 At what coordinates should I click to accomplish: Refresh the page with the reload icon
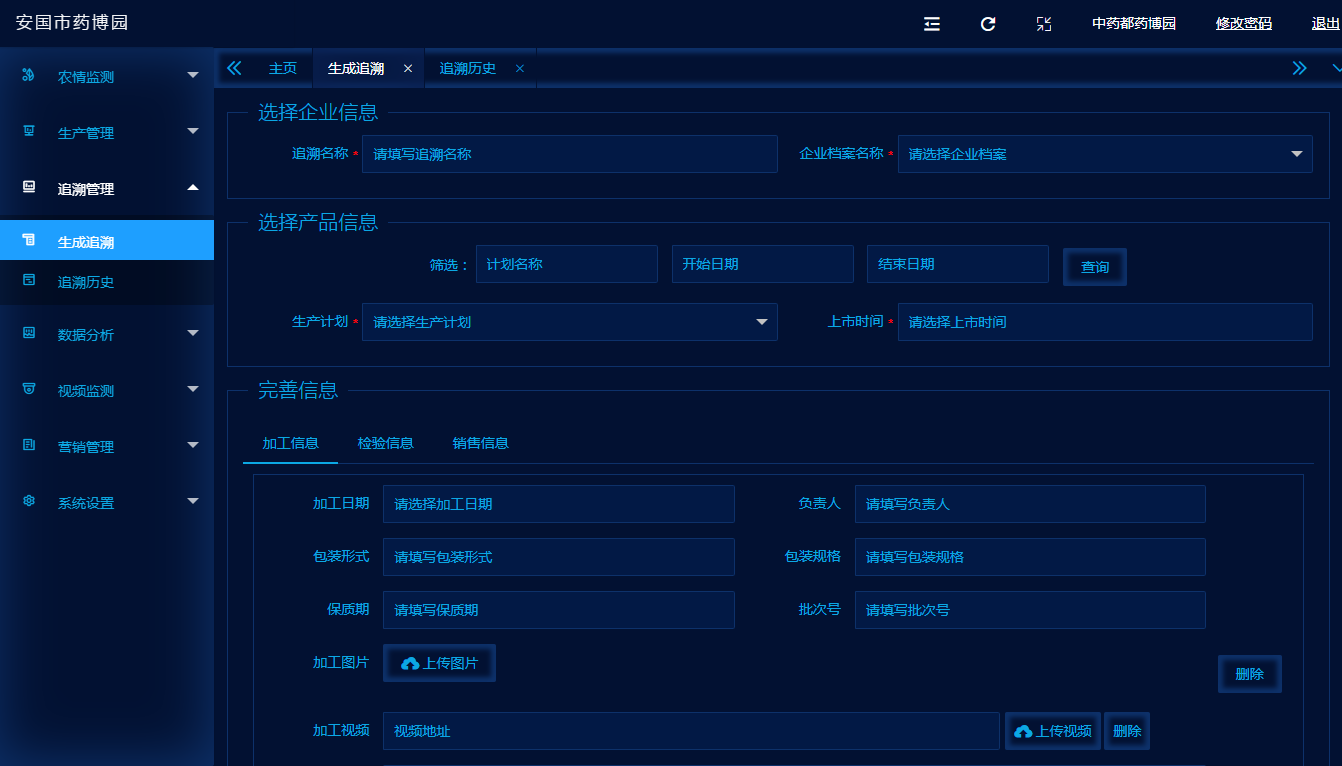(x=988, y=24)
